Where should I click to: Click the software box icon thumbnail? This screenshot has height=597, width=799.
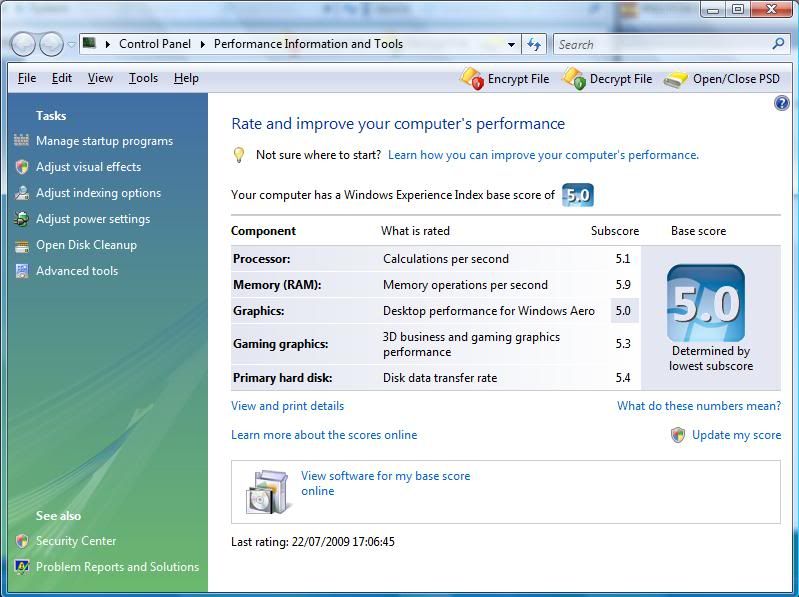(267, 490)
